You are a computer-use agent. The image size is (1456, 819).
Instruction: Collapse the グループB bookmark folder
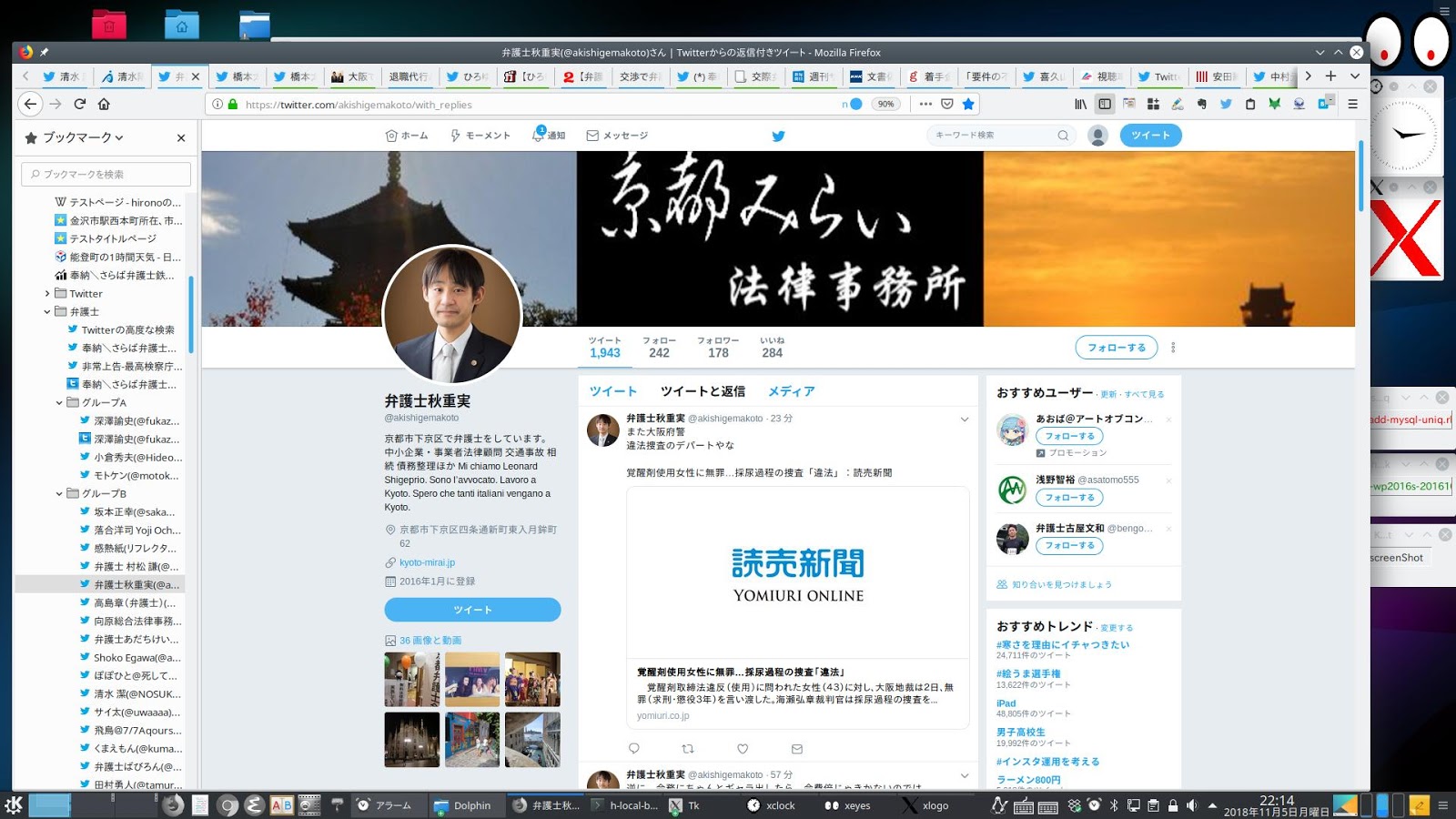click(x=59, y=494)
